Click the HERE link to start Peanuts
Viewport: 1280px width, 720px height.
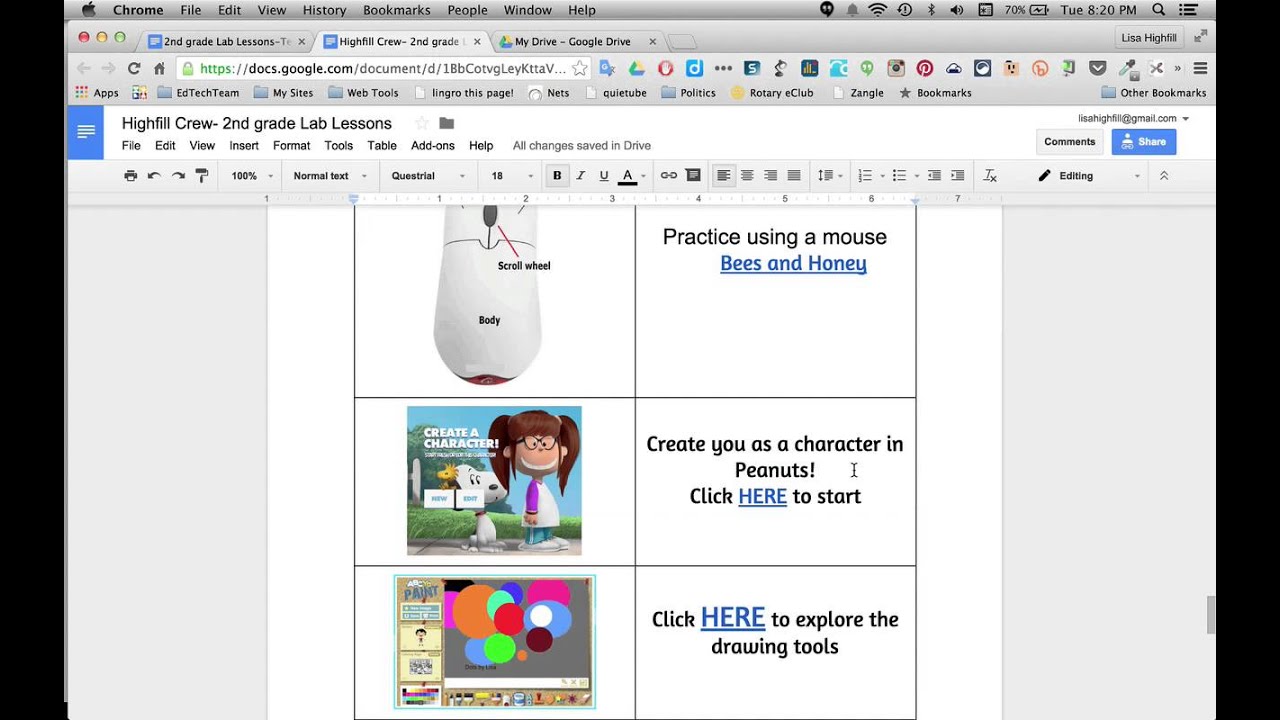[762, 496]
